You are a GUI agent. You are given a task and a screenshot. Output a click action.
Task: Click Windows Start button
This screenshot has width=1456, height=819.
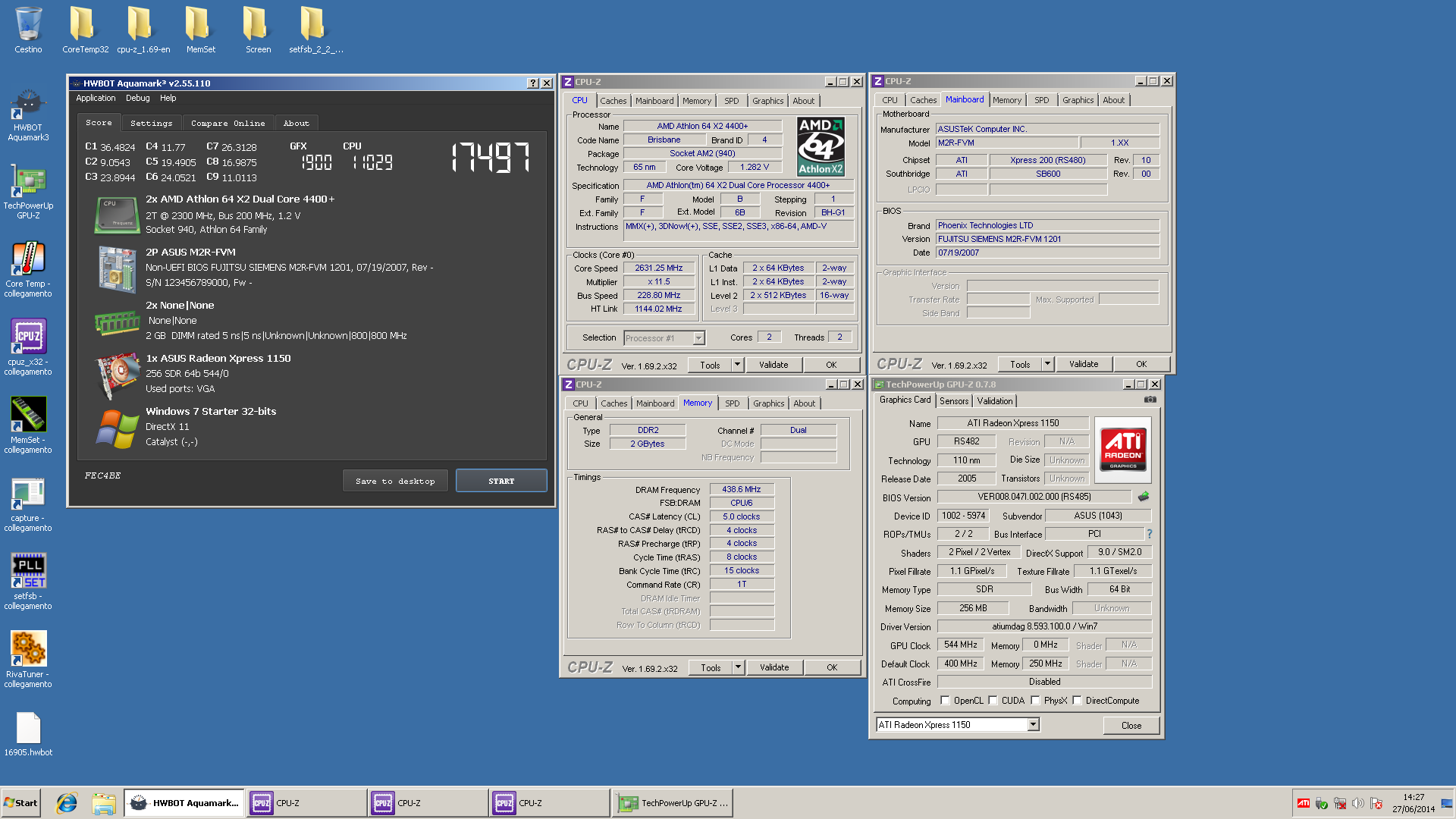[x=20, y=803]
